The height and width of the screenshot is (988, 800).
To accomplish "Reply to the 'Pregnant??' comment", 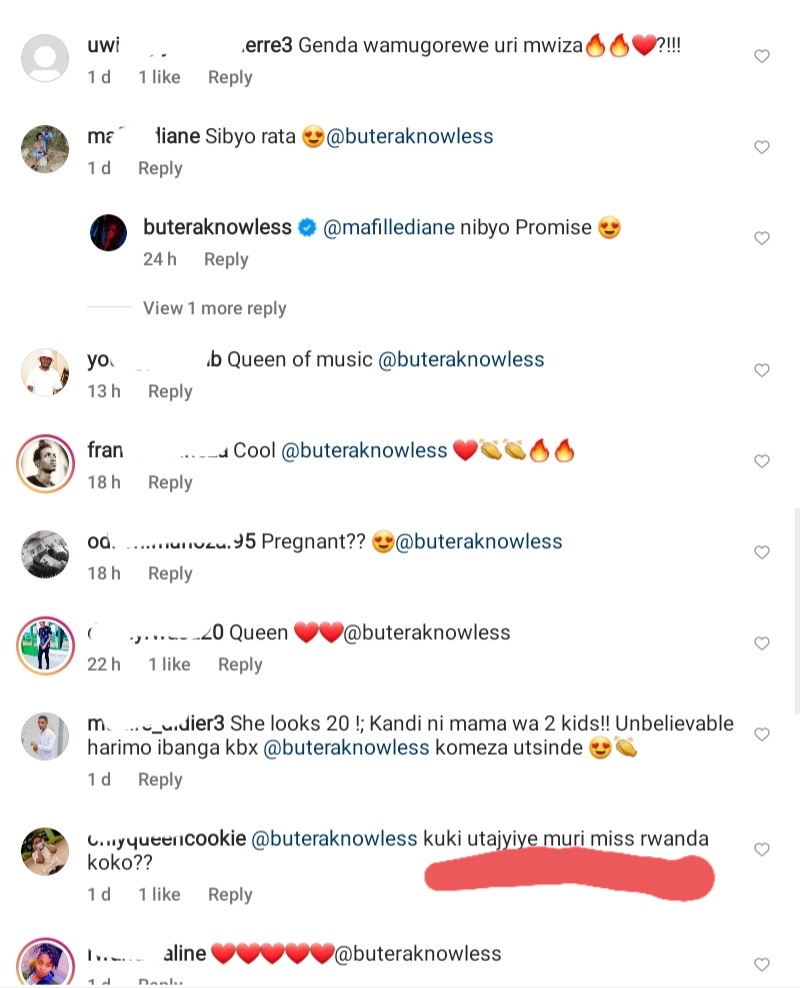I will point(170,573).
